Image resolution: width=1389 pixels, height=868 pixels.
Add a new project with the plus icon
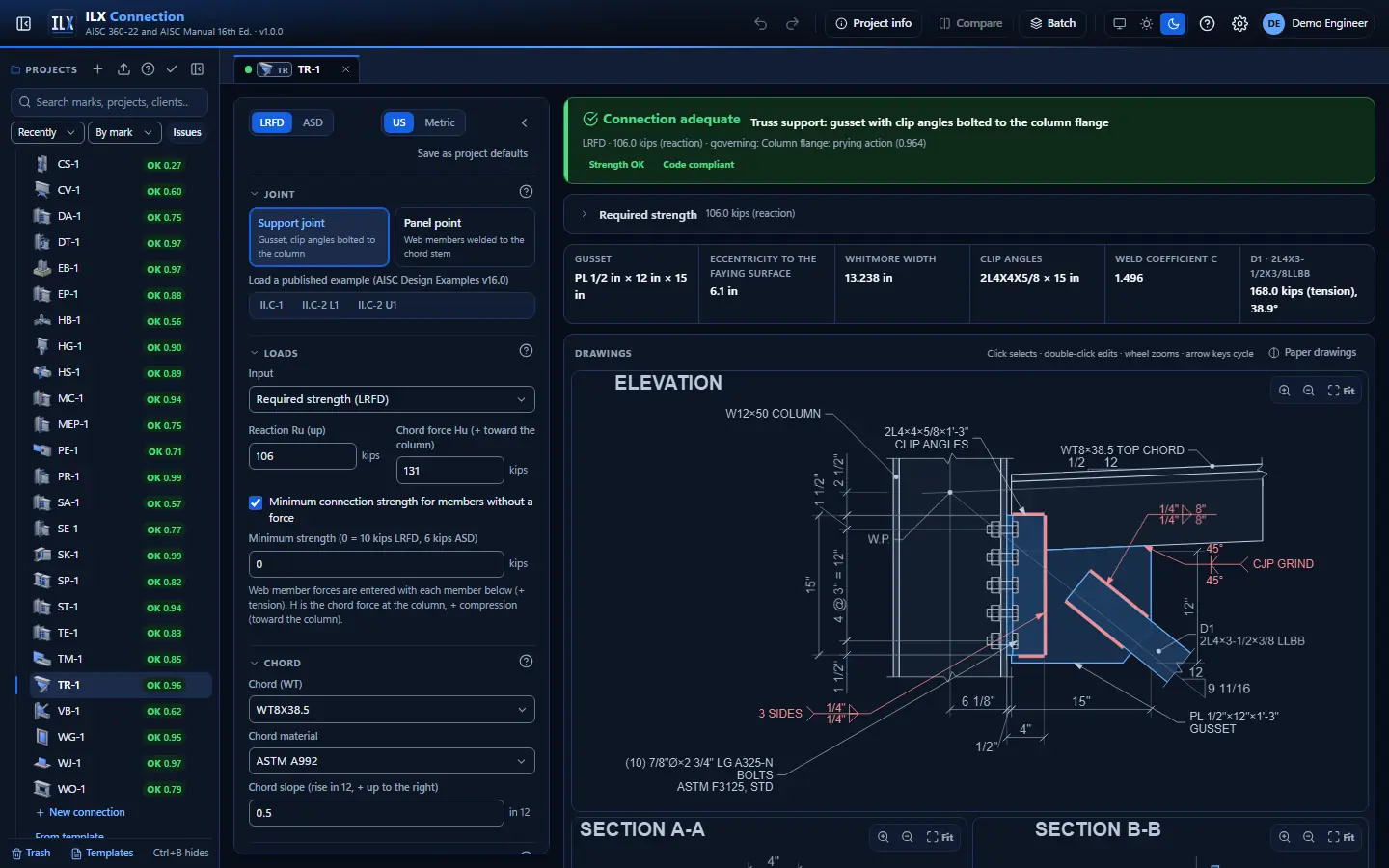pos(97,69)
